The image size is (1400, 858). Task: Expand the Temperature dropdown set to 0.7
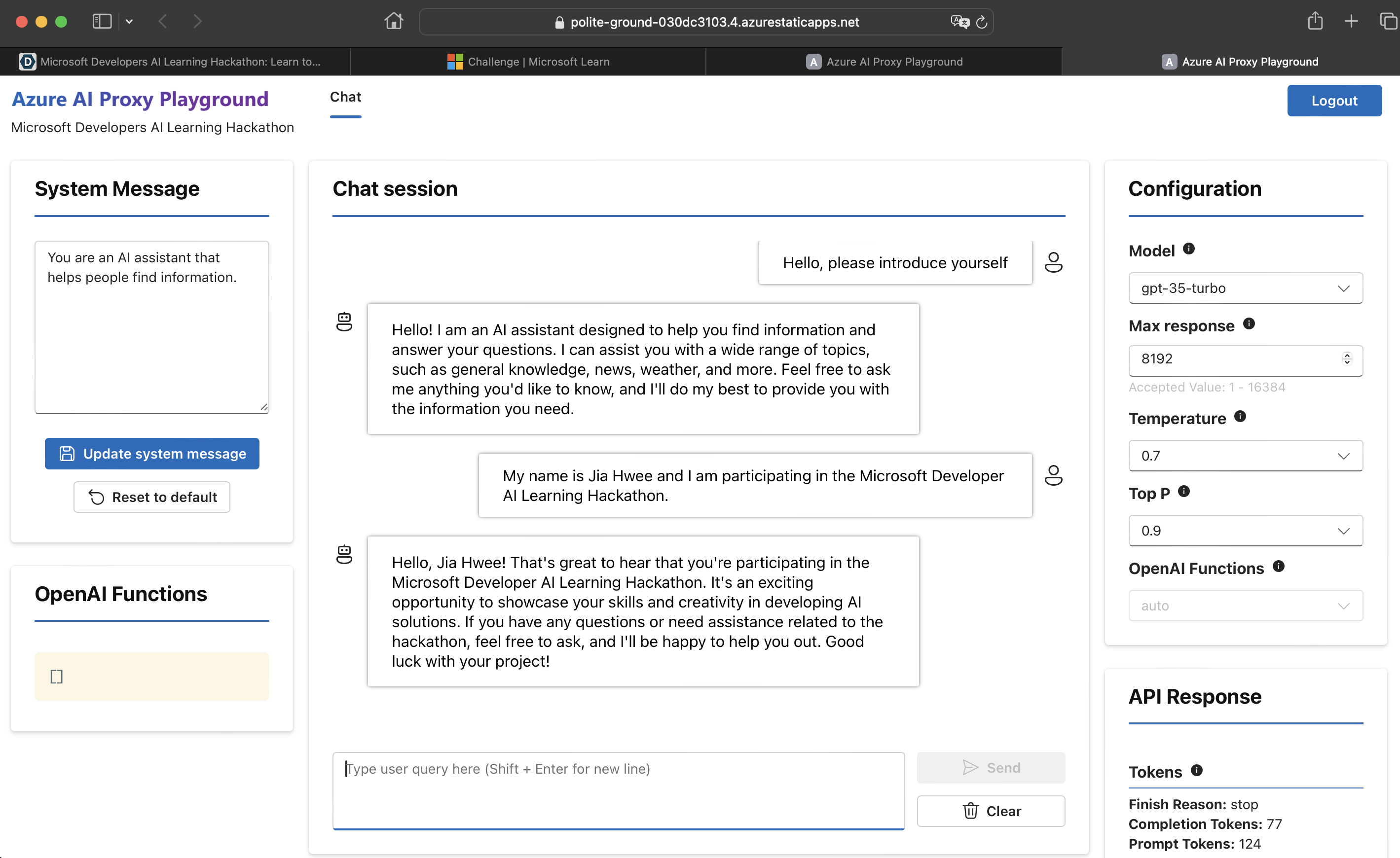1245,456
